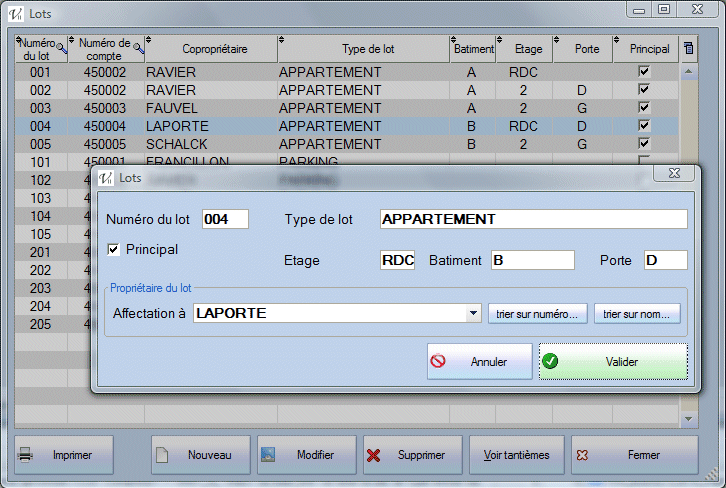
Task: Click the trier sur numéro button
Action: click(x=538, y=314)
